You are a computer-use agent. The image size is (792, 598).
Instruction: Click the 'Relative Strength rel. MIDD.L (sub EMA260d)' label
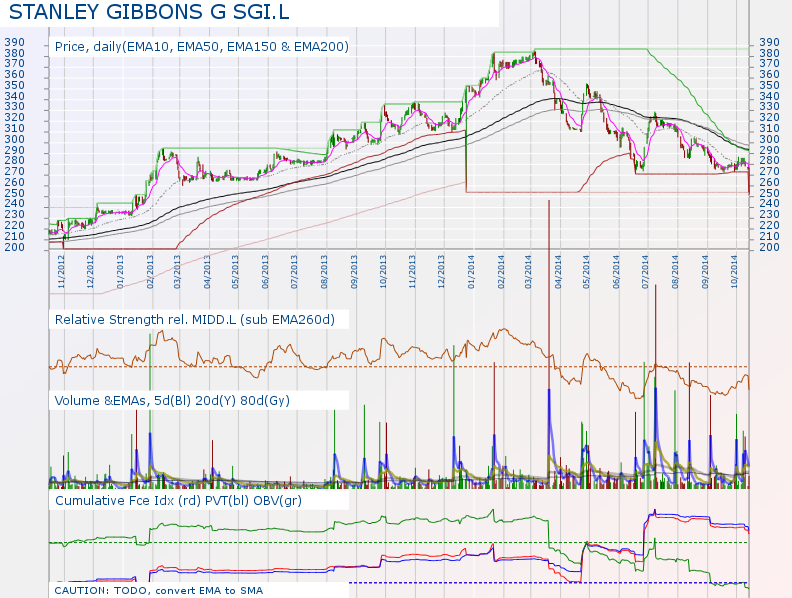[194, 320]
